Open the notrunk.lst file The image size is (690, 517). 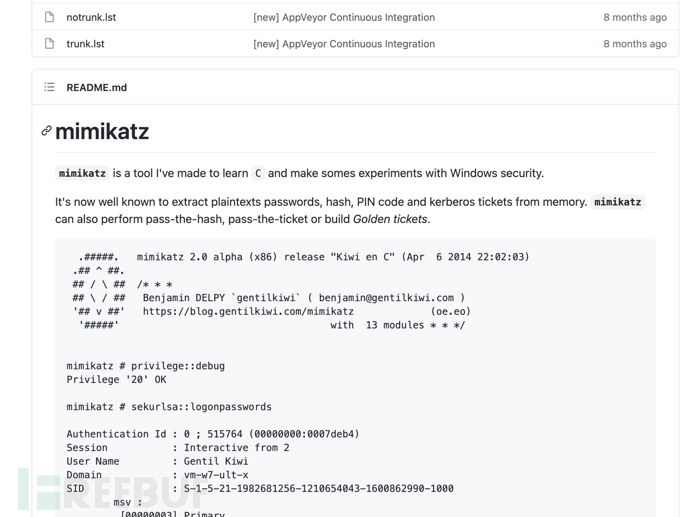[x=91, y=17]
